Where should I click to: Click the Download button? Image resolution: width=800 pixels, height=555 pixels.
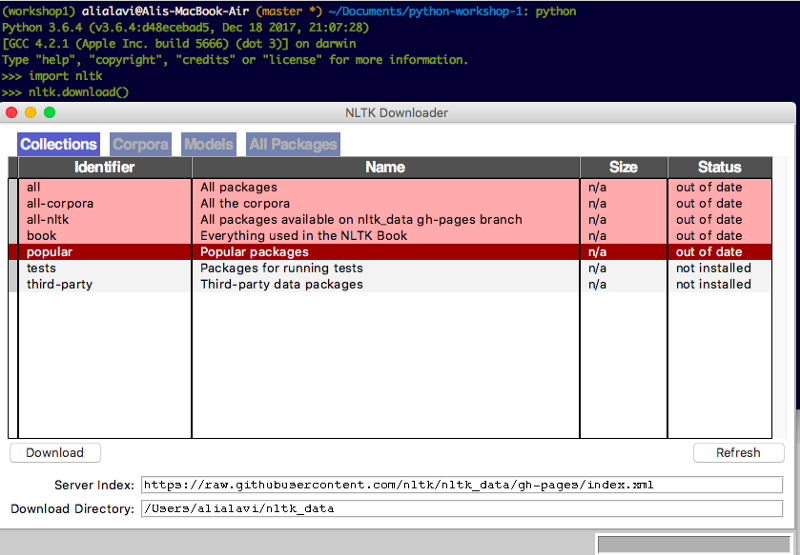[55, 452]
